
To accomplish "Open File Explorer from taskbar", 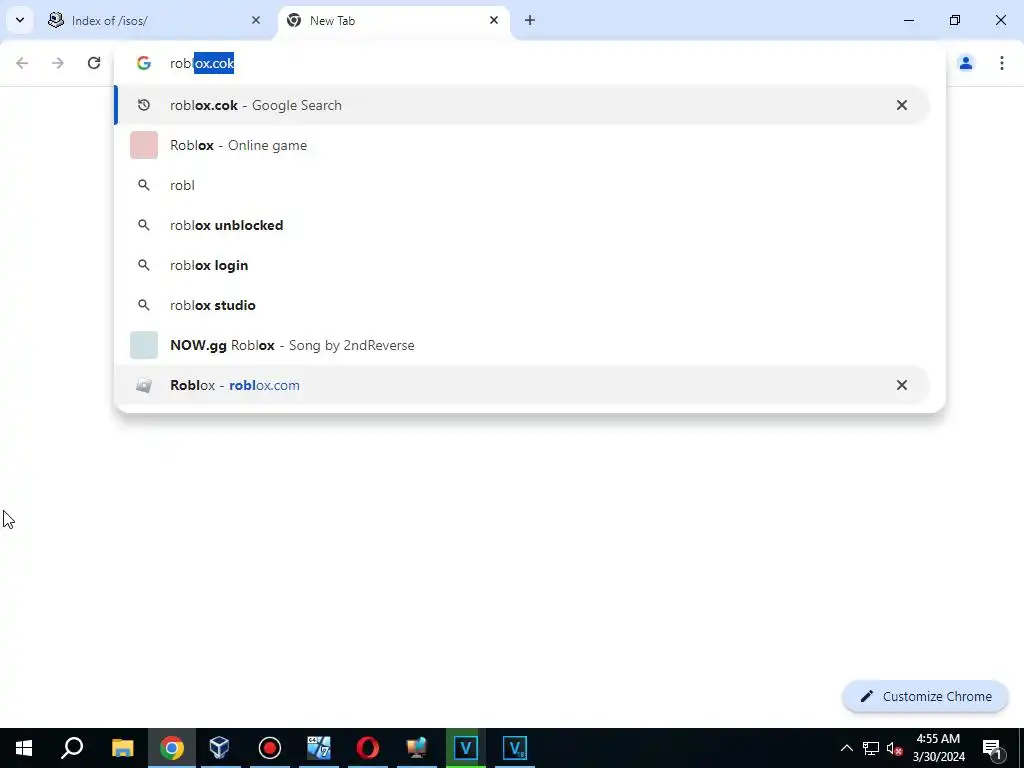I will click(x=122, y=748).
